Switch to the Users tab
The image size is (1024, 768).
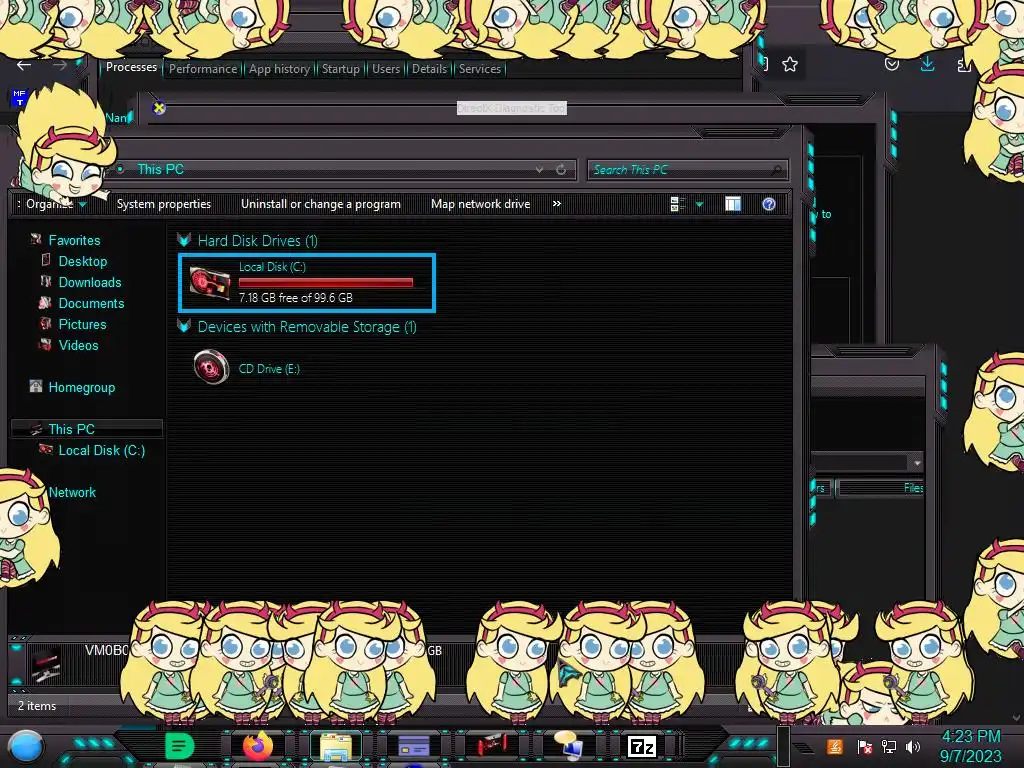386,69
